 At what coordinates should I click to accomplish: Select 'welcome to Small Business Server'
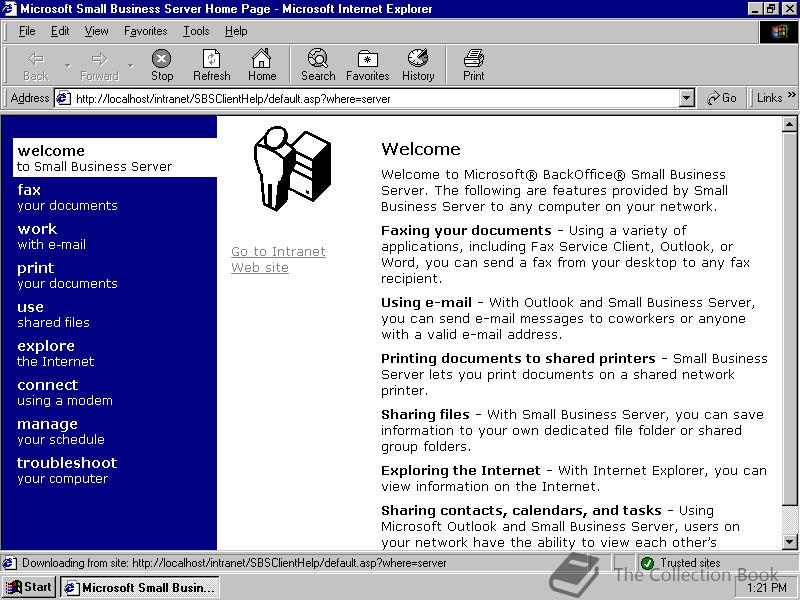(115, 158)
